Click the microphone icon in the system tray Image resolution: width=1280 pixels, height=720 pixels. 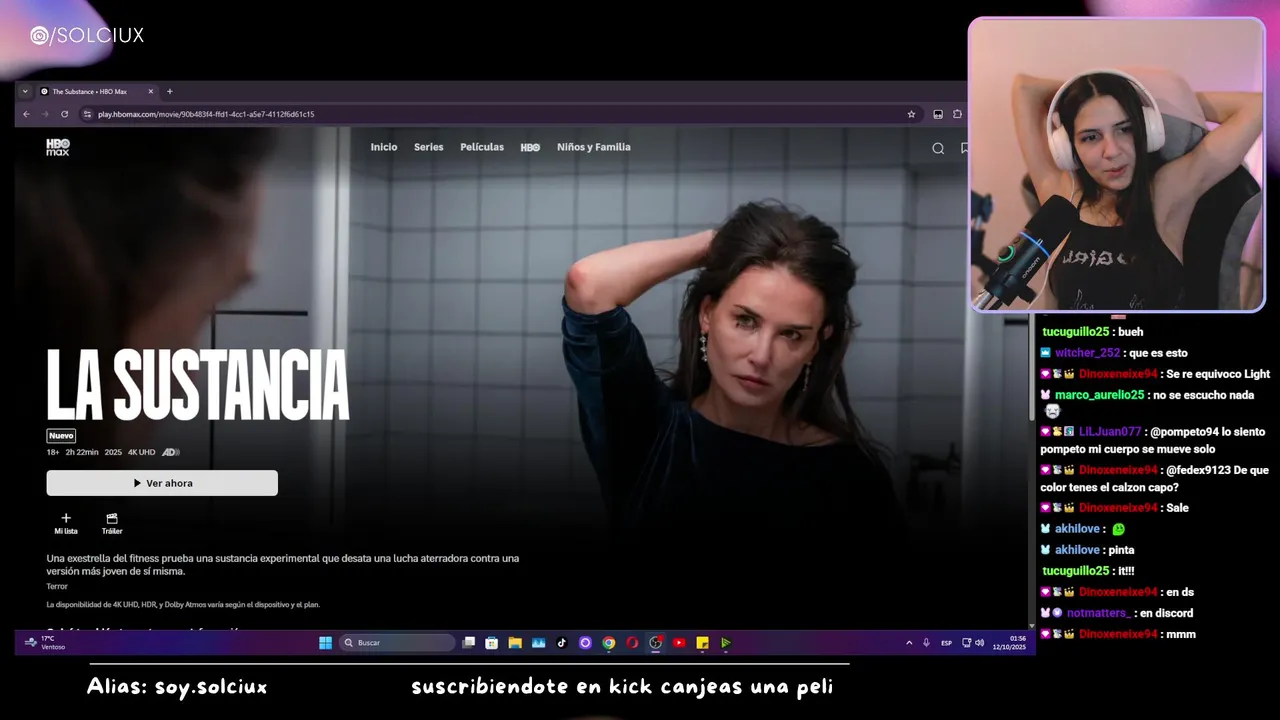(926, 643)
